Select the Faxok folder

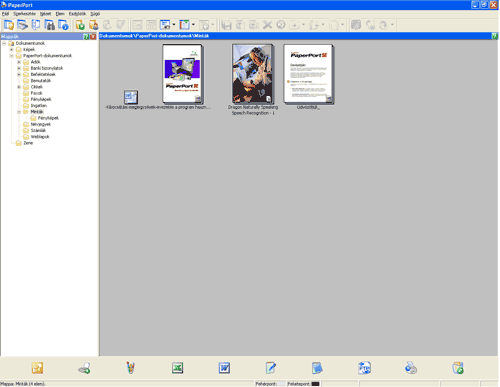tap(36, 93)
